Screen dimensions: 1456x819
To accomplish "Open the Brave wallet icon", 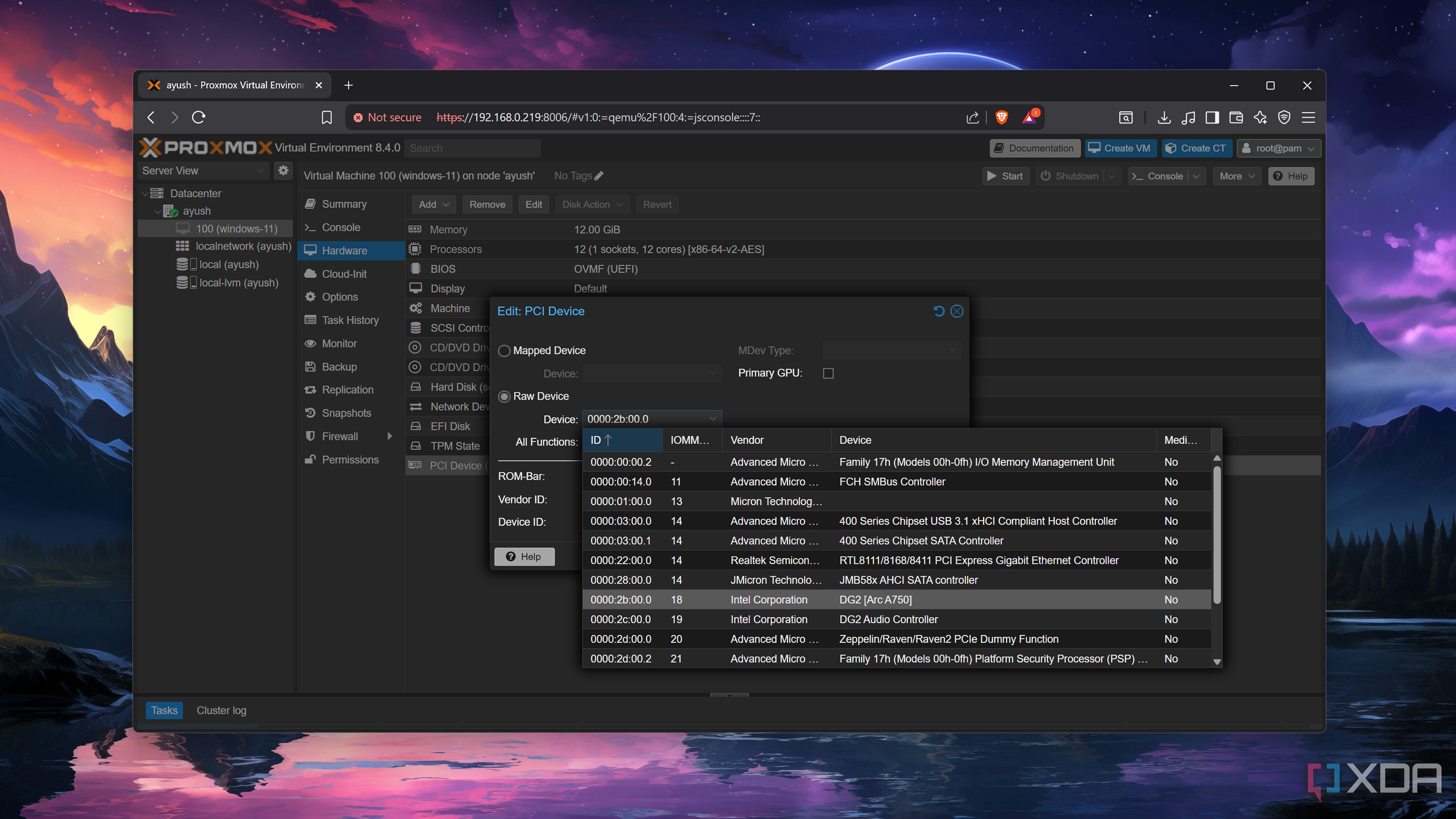I will (1236, 118).
